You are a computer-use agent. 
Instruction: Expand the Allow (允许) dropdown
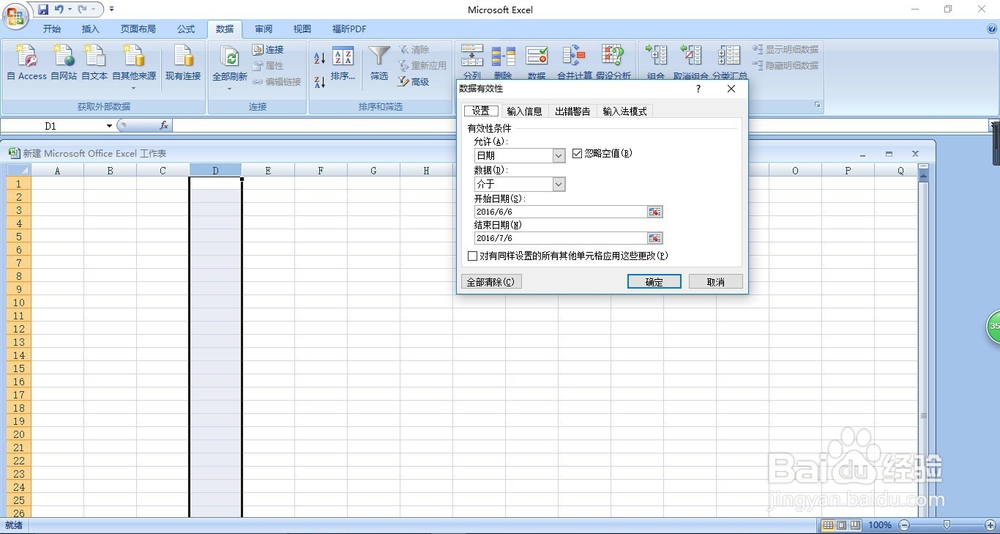coord(559,156)
